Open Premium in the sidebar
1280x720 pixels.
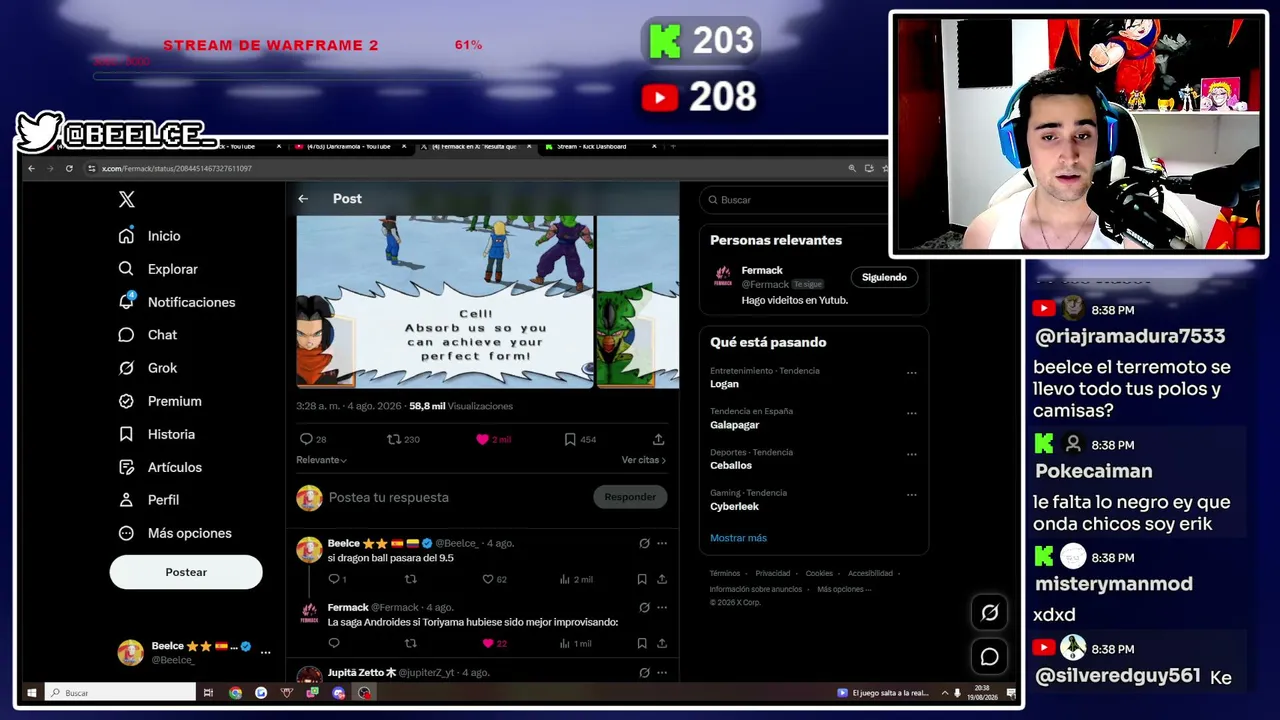(x=160, y=401)
